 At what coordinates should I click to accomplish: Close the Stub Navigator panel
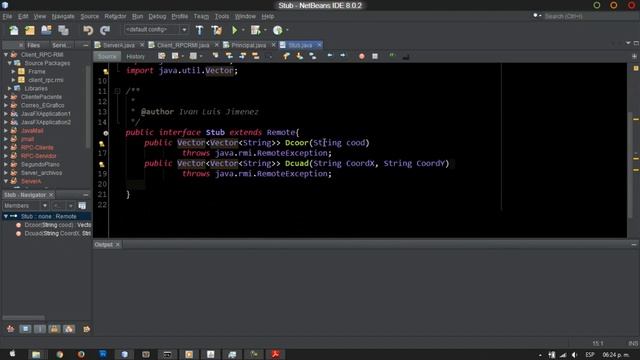point(51,195)
